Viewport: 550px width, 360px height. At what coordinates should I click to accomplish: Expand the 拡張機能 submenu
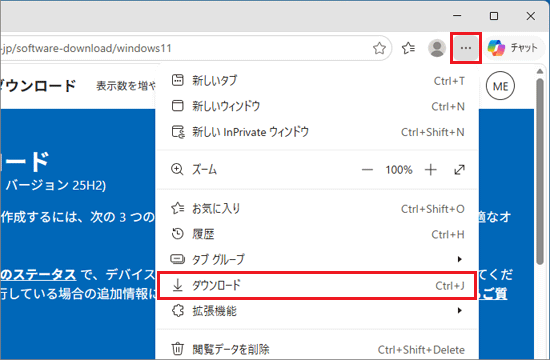(318, 311)
